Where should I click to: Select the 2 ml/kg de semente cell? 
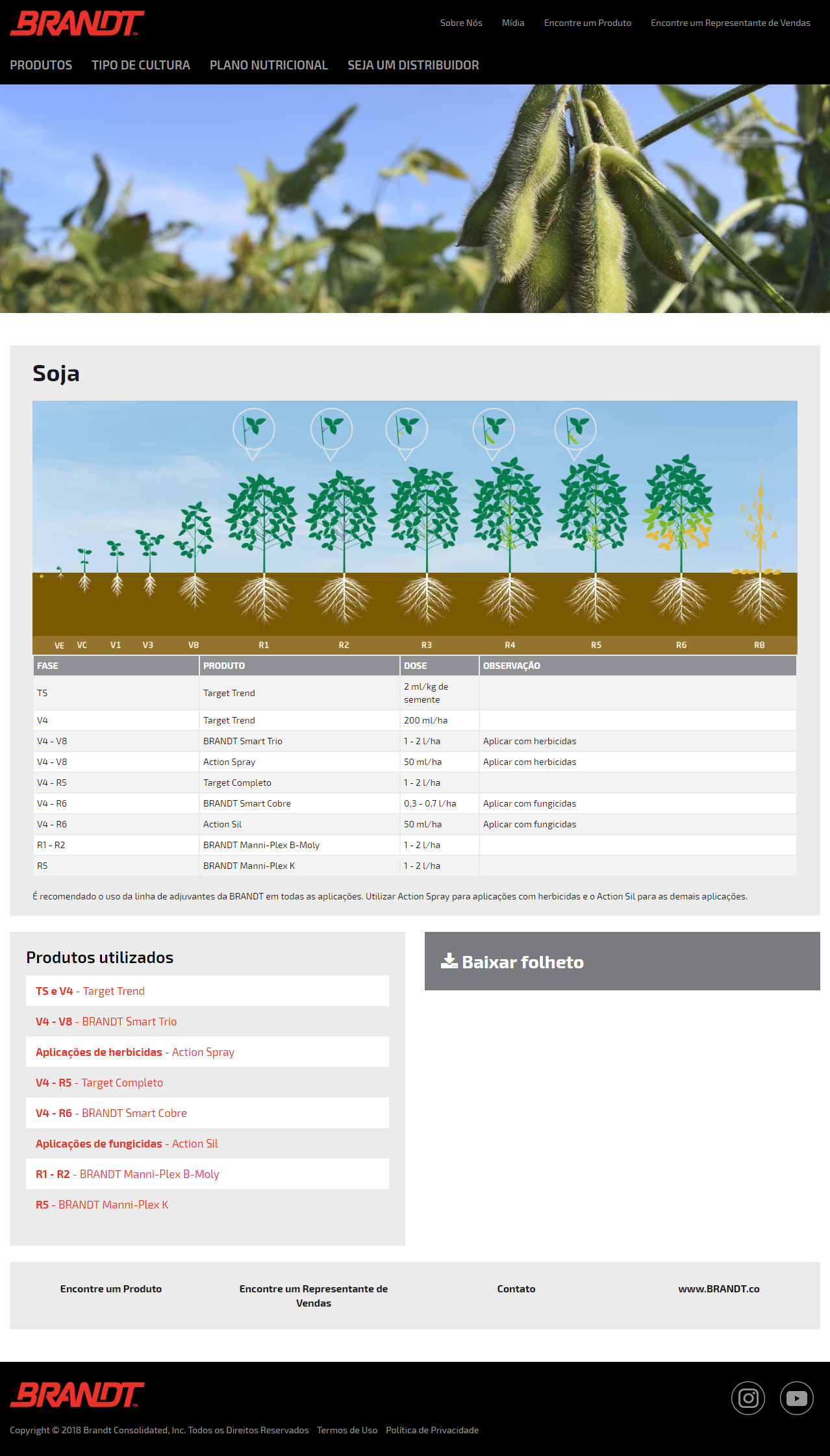[440, 693]
